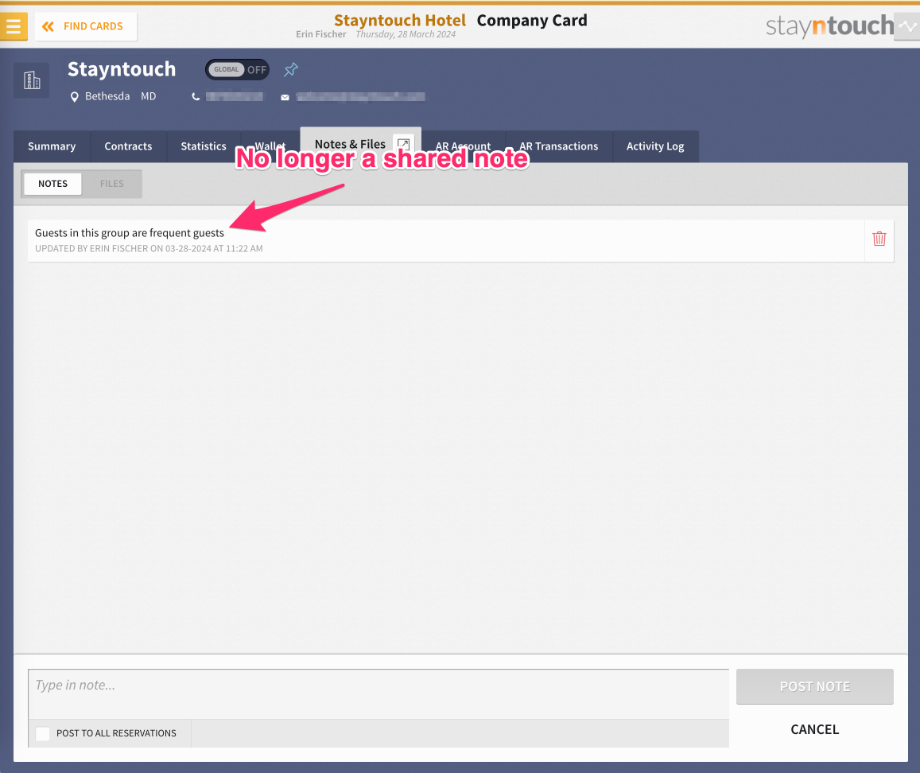Cancel the note entry
920x773 pixels.
814,730
